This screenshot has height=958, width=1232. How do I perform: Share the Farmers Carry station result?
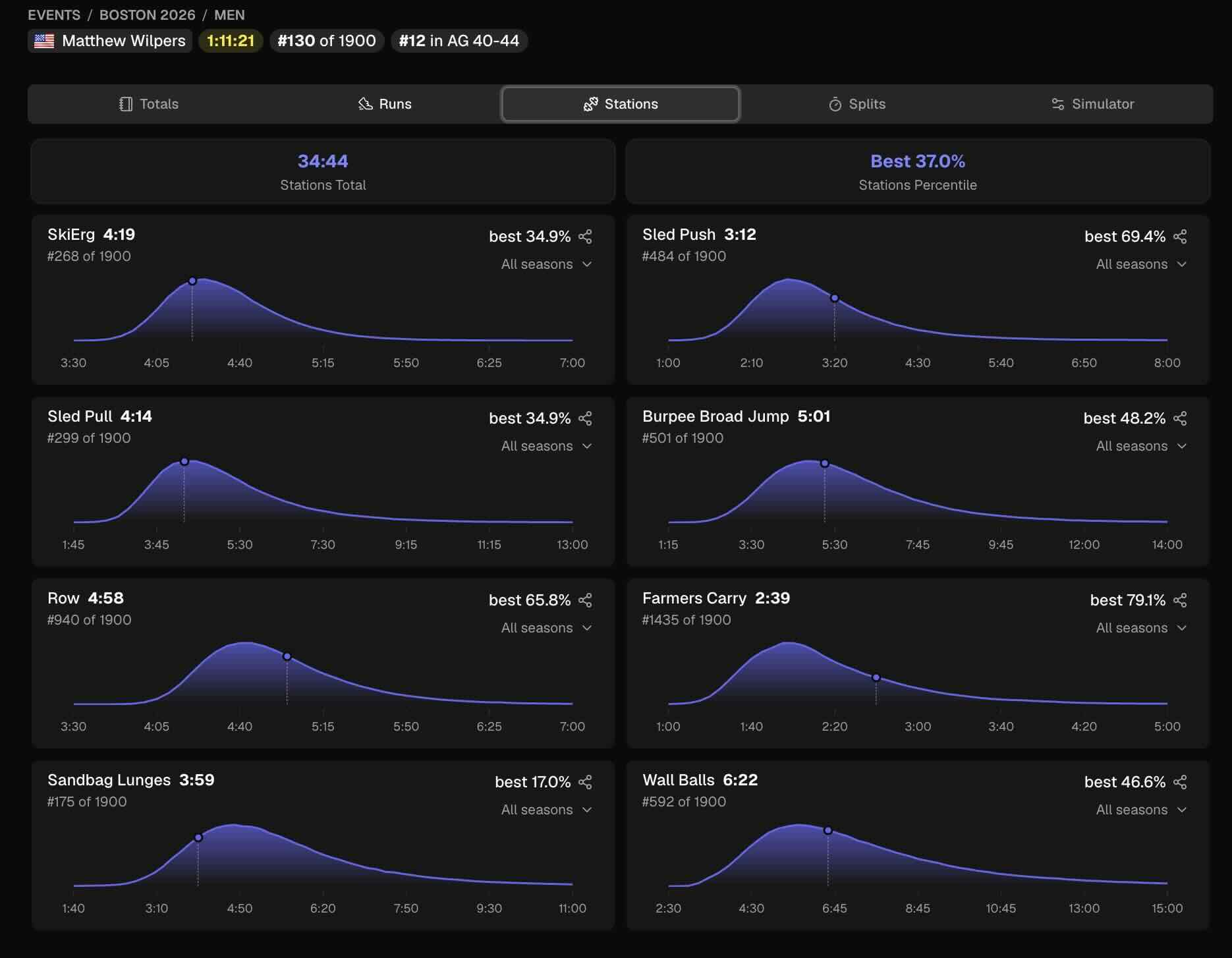[x=1180, y=600]
